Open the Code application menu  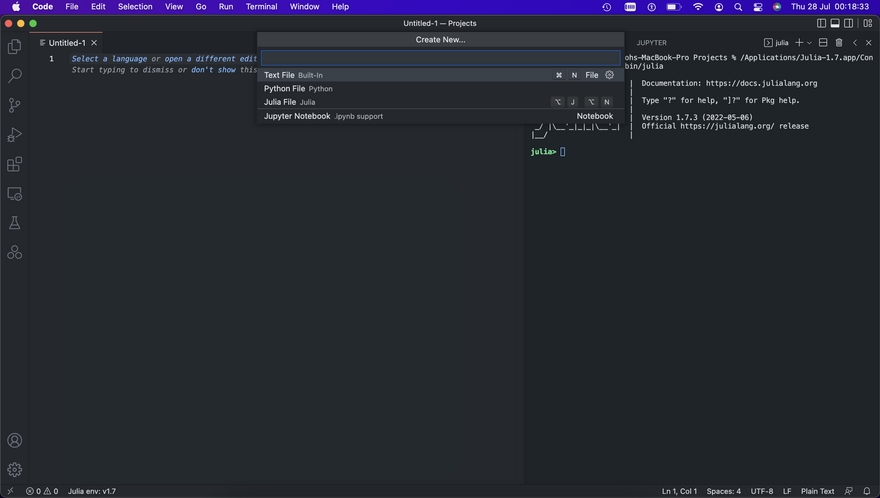coord(43,7)
